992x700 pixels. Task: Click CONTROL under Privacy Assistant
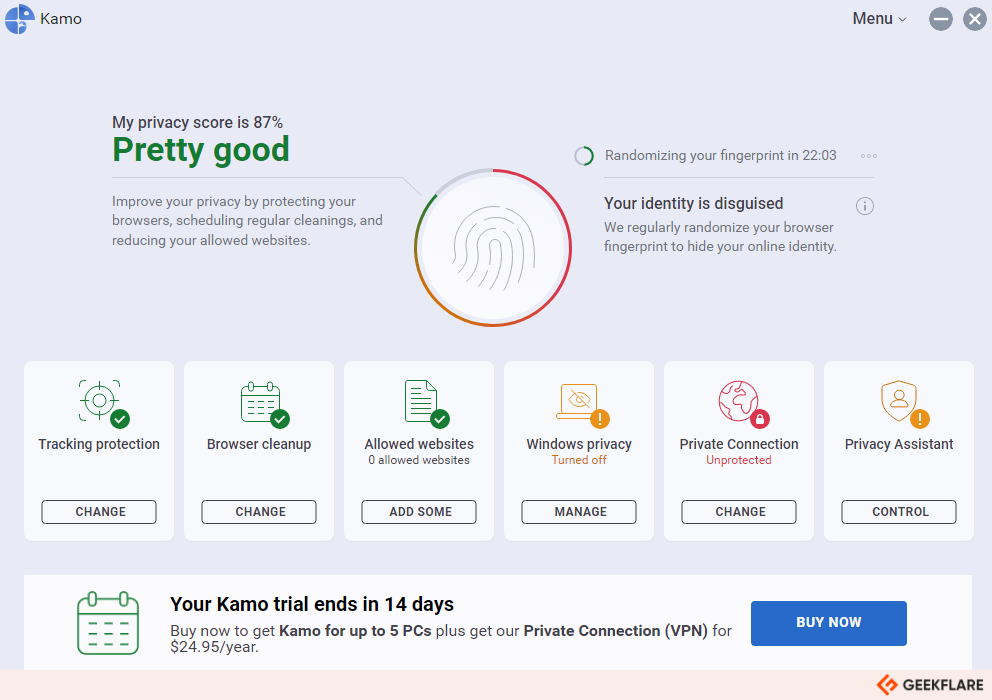(899, 511)
